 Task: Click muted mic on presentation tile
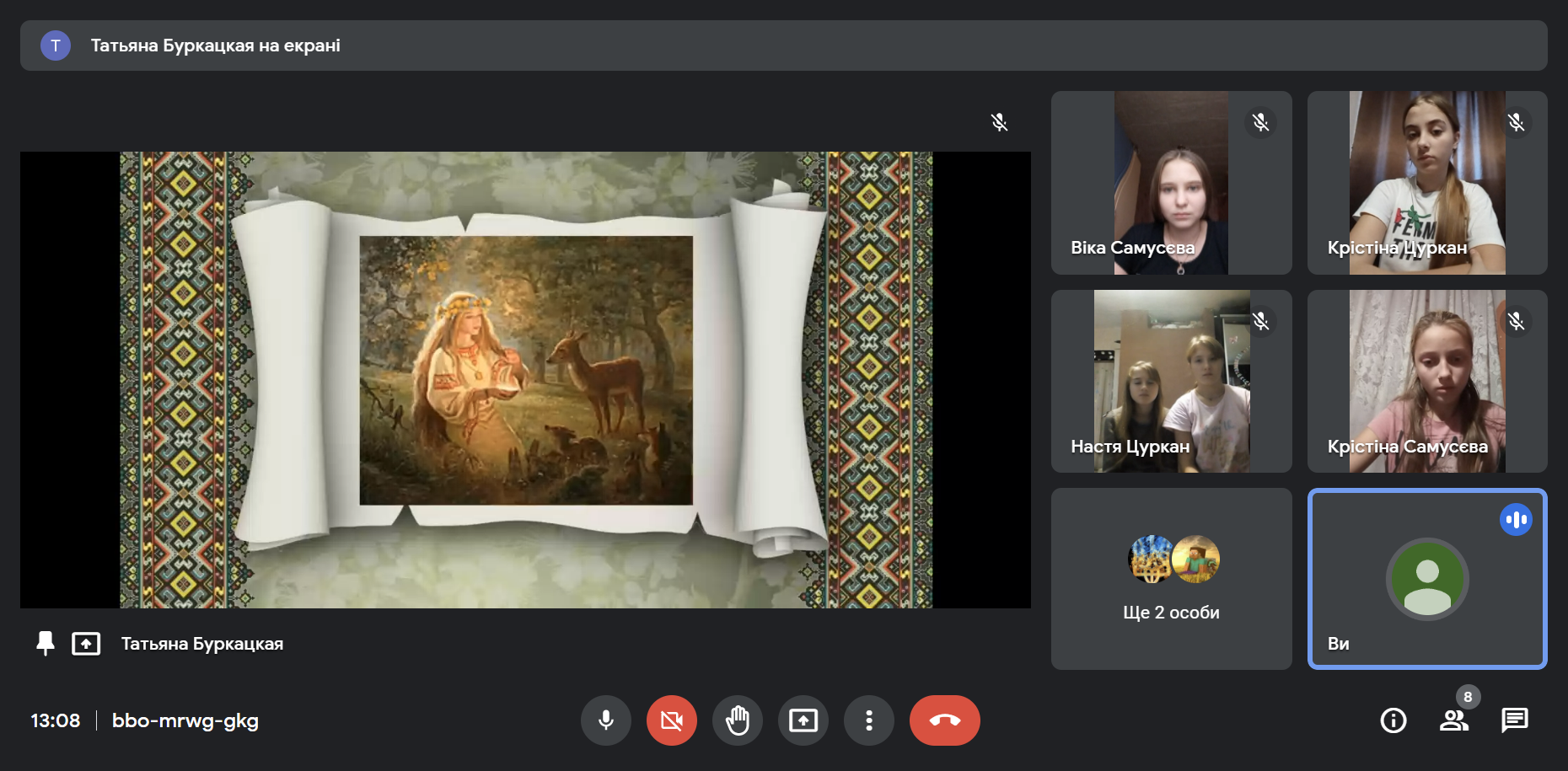click(x=999, y=122)
